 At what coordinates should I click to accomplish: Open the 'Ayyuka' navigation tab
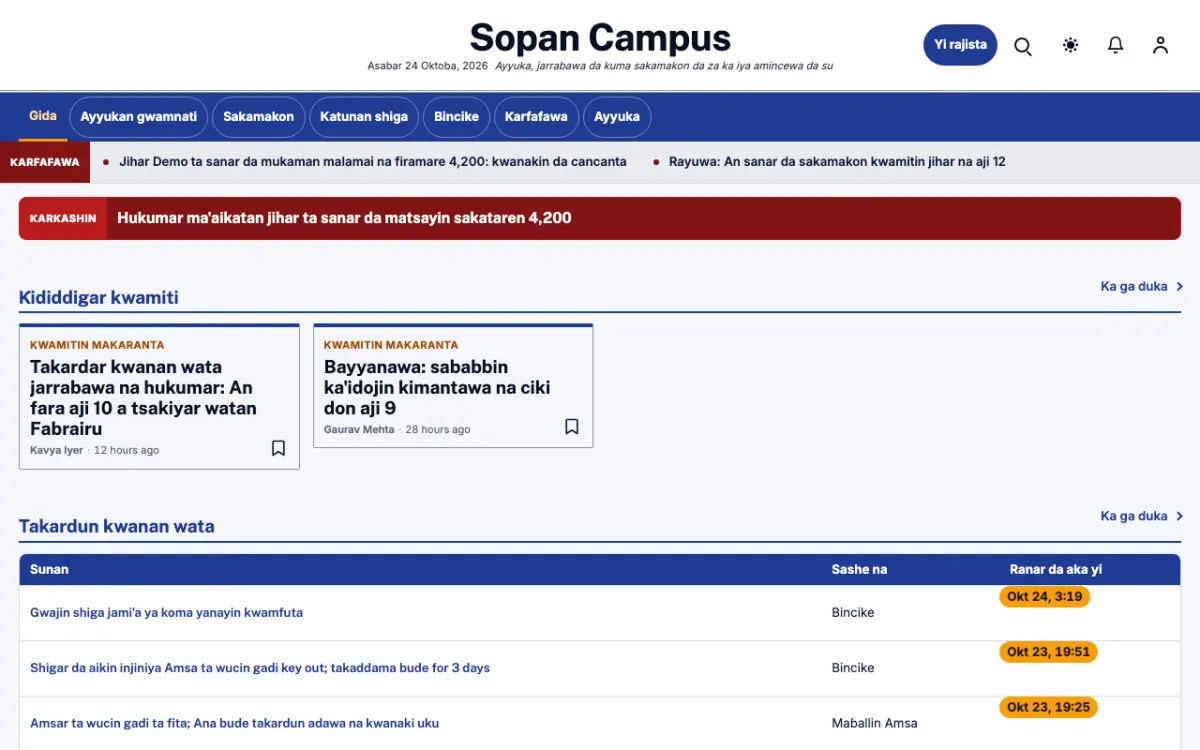pos(617,117)
